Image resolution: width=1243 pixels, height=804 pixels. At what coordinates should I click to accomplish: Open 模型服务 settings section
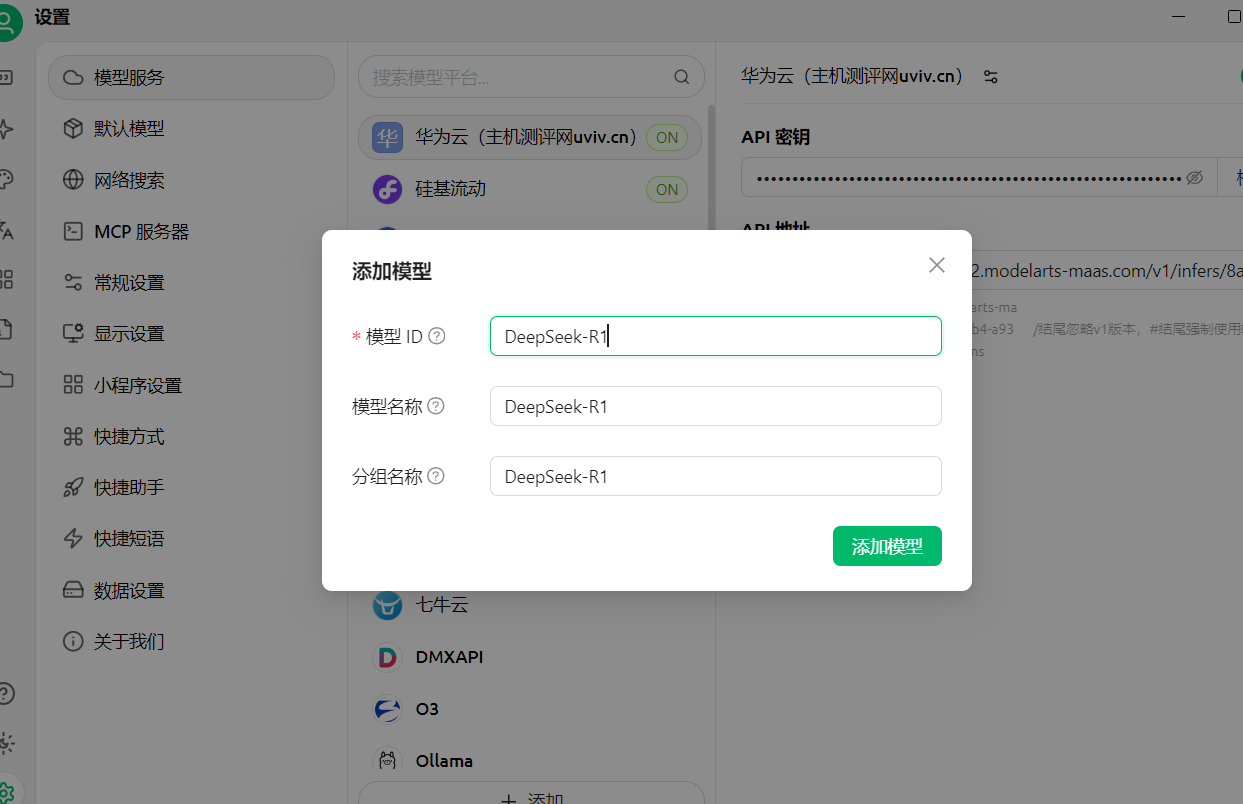[x=191, y=78]
